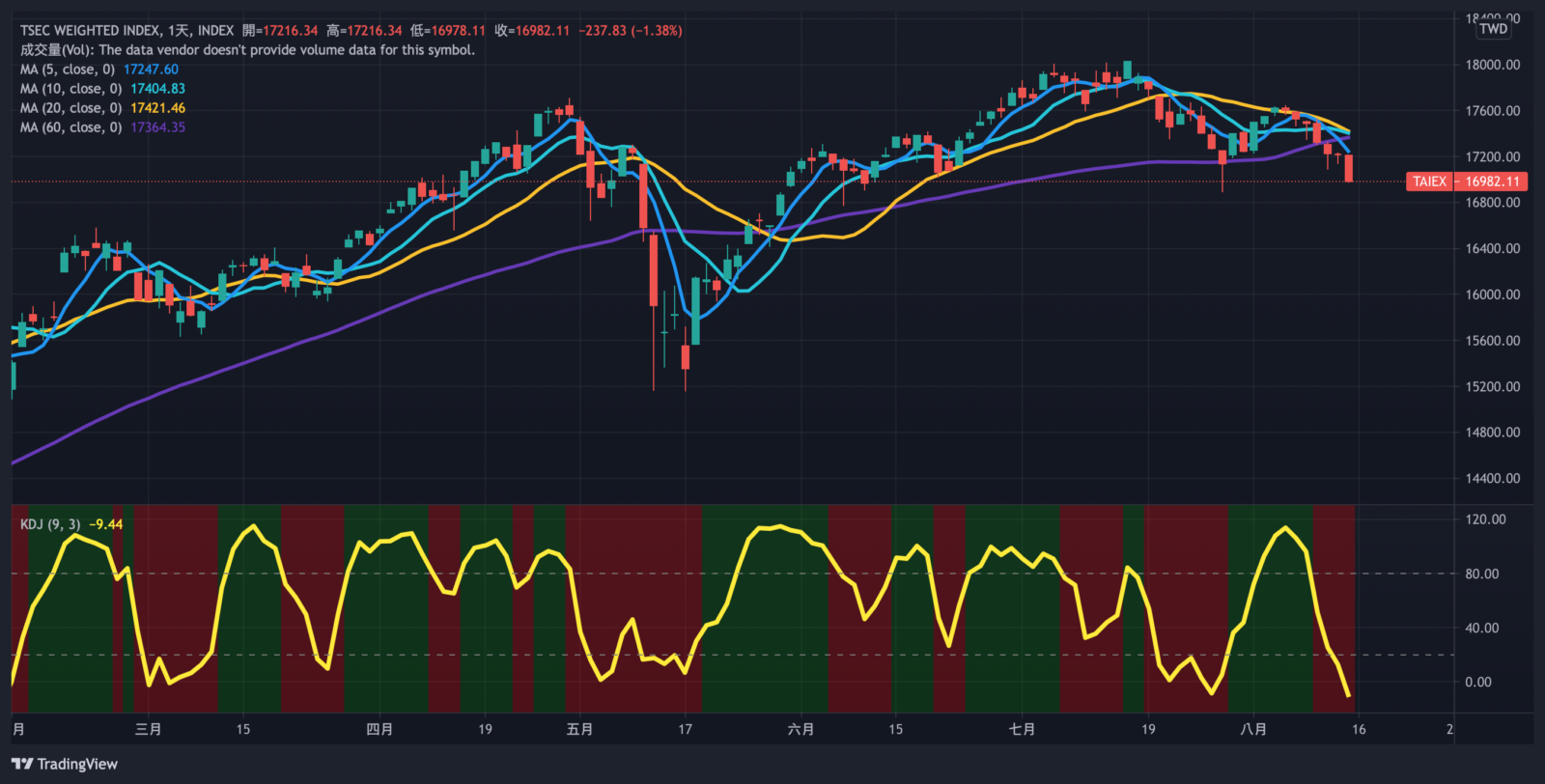Image resolution: width=1545 pixels, height=784 pixels.
Task: Click the 17247.60 MA5 value in blue
Action: point(151,70)
